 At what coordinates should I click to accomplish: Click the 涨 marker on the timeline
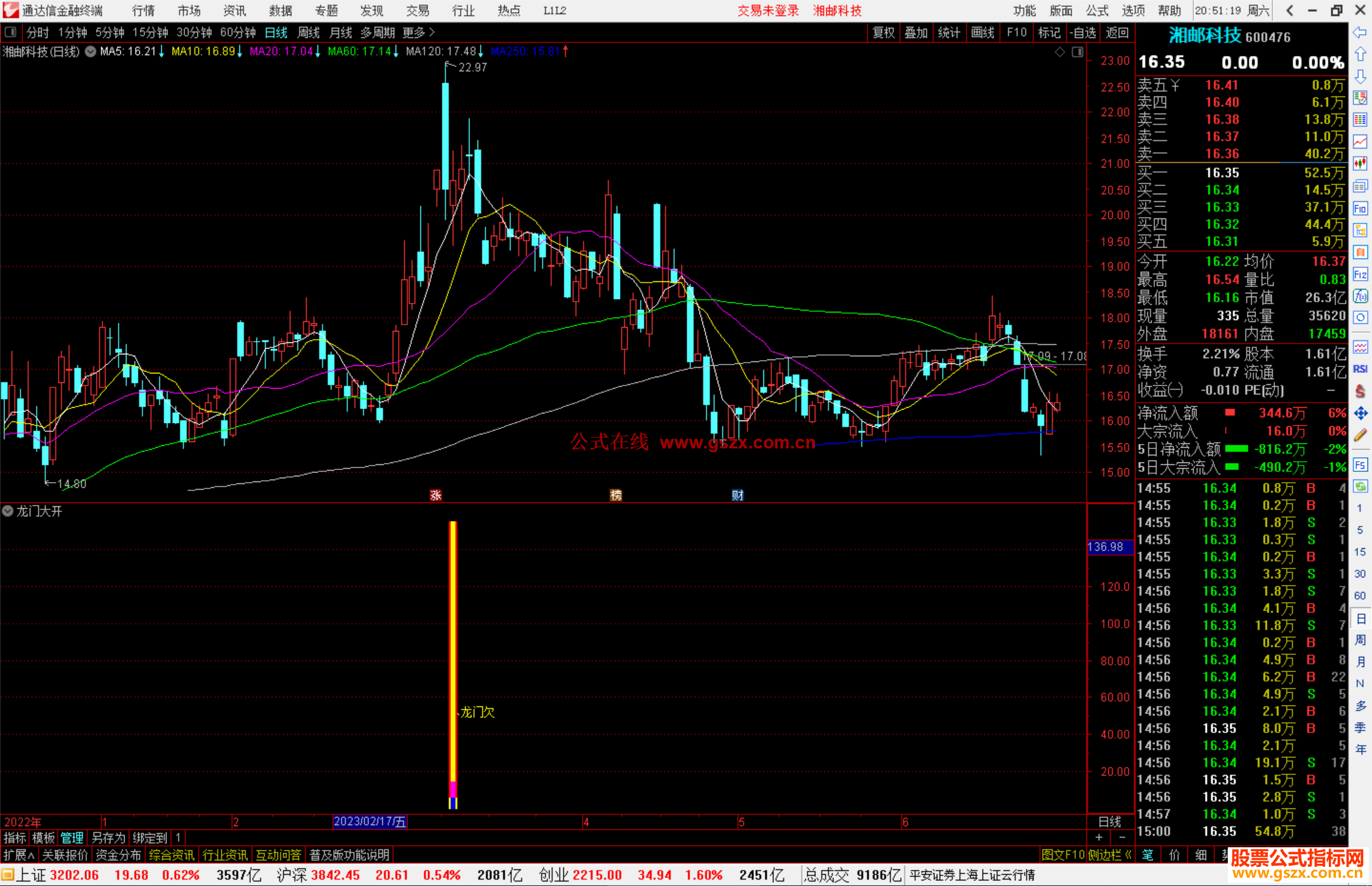pyautogui.click(x=436, y=495)
